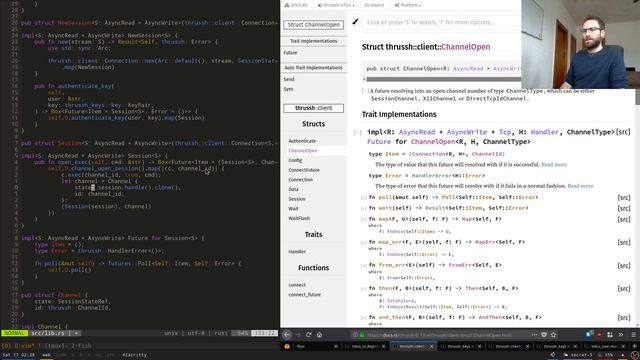Expand the fn then documentation

pyautogui.click(x=363, y=289)
